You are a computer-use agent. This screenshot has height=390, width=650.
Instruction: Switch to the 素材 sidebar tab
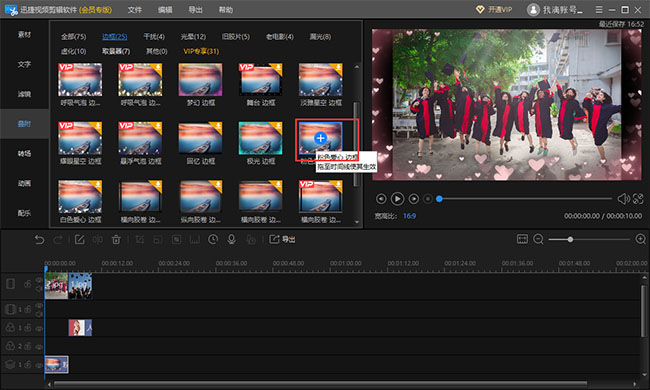(24, 34)
